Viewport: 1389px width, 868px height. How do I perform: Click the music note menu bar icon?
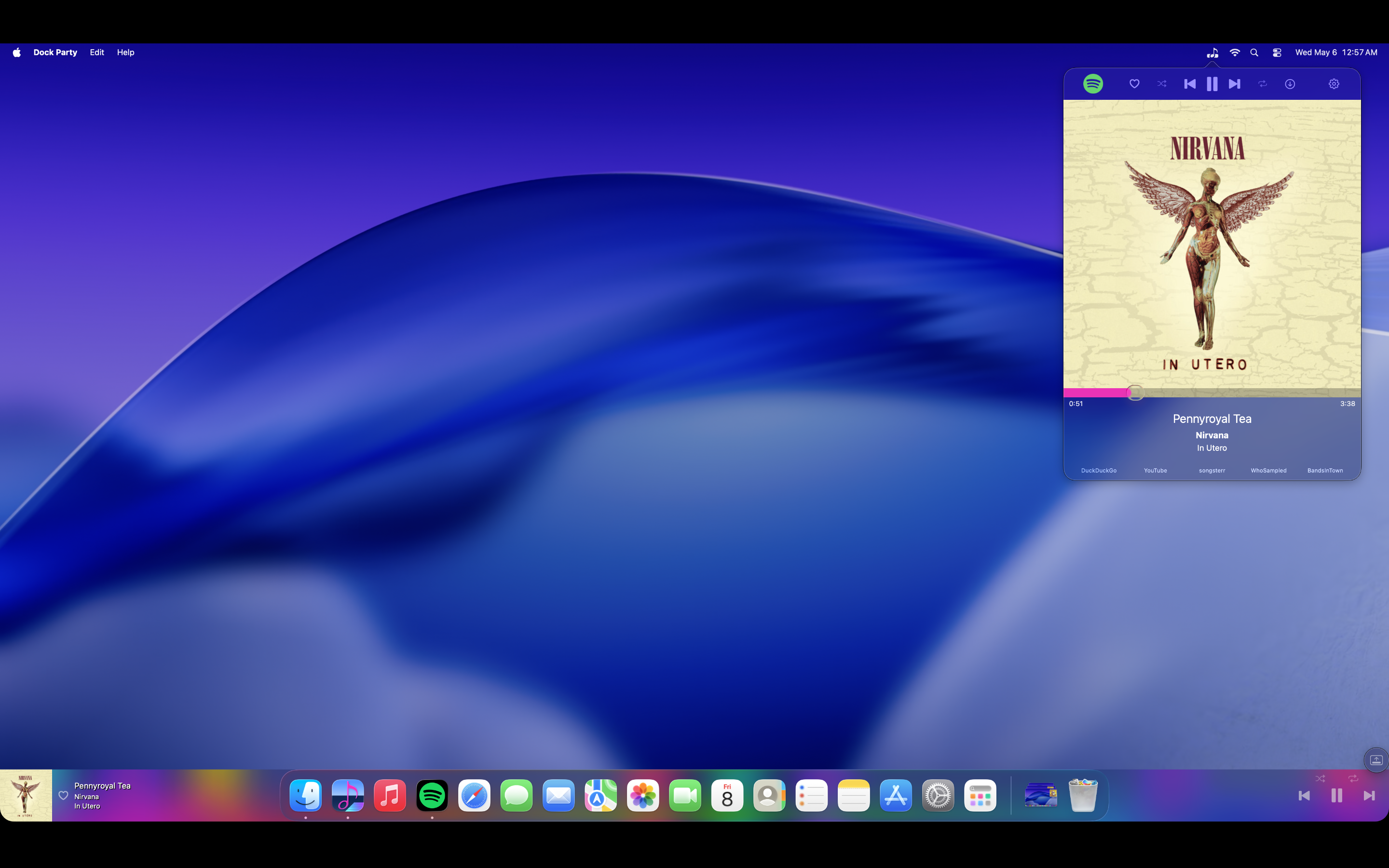click(1212, 52)
